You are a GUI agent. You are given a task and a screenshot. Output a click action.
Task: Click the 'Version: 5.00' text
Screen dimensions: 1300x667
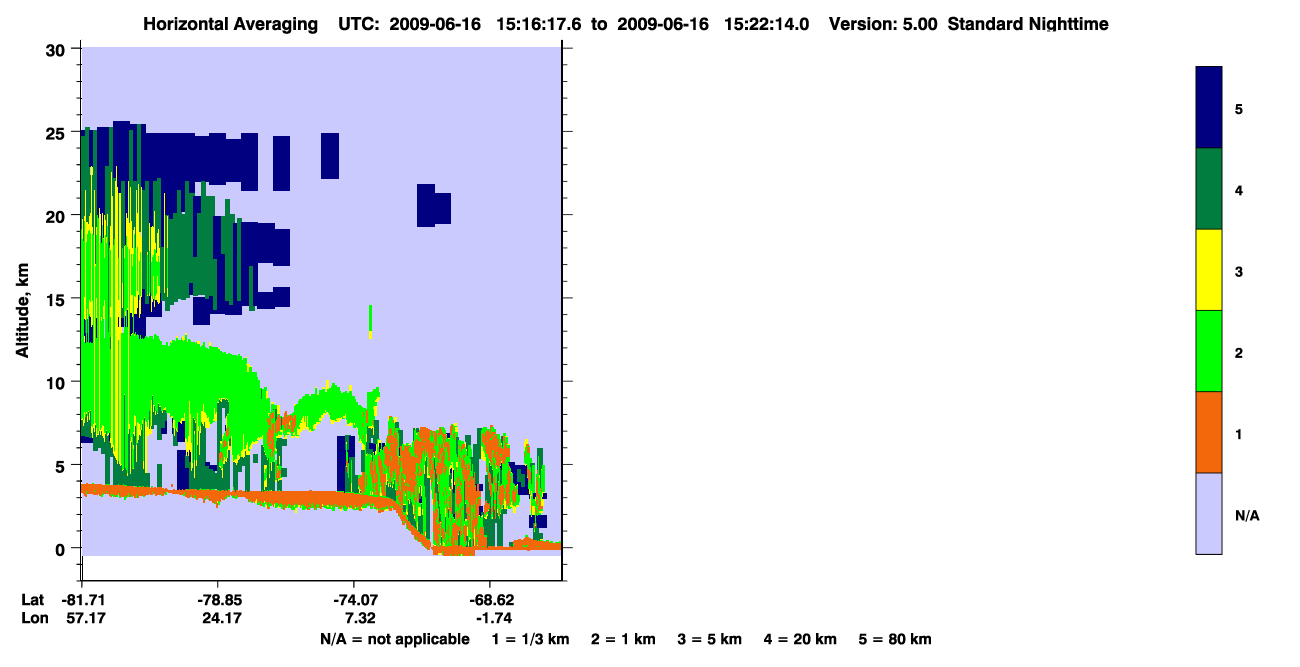883,24
